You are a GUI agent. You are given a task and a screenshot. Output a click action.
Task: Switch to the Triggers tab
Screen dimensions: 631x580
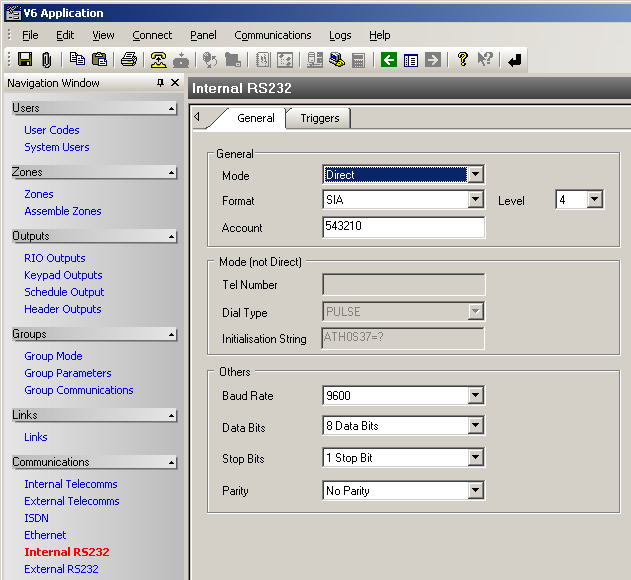320,118
